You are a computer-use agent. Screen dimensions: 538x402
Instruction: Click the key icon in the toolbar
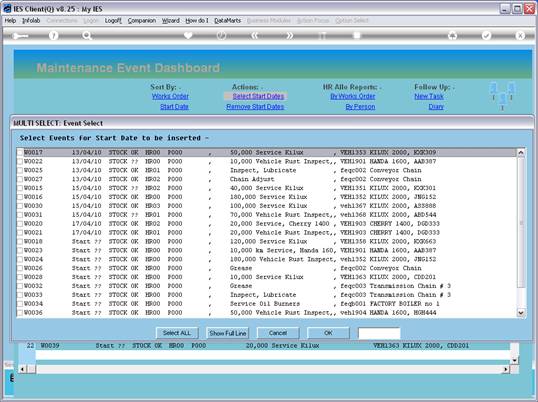coord(20,36)
